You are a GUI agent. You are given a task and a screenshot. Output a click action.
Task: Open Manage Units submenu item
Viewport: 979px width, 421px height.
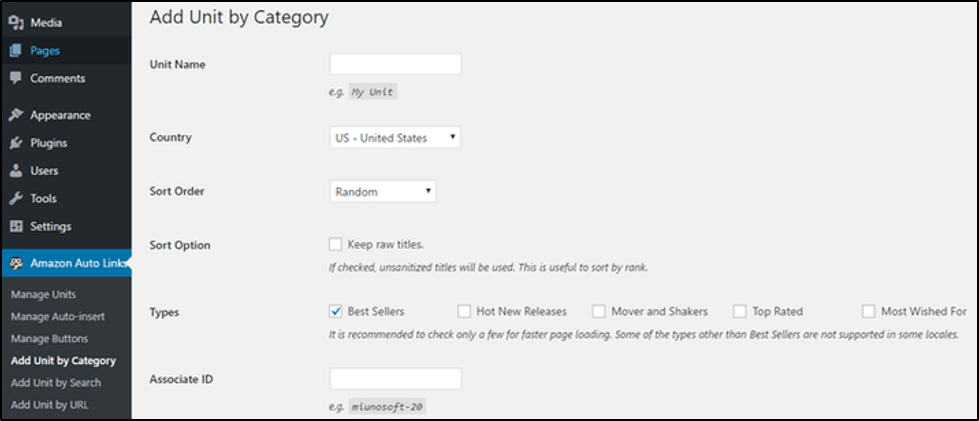pos(44,294)
